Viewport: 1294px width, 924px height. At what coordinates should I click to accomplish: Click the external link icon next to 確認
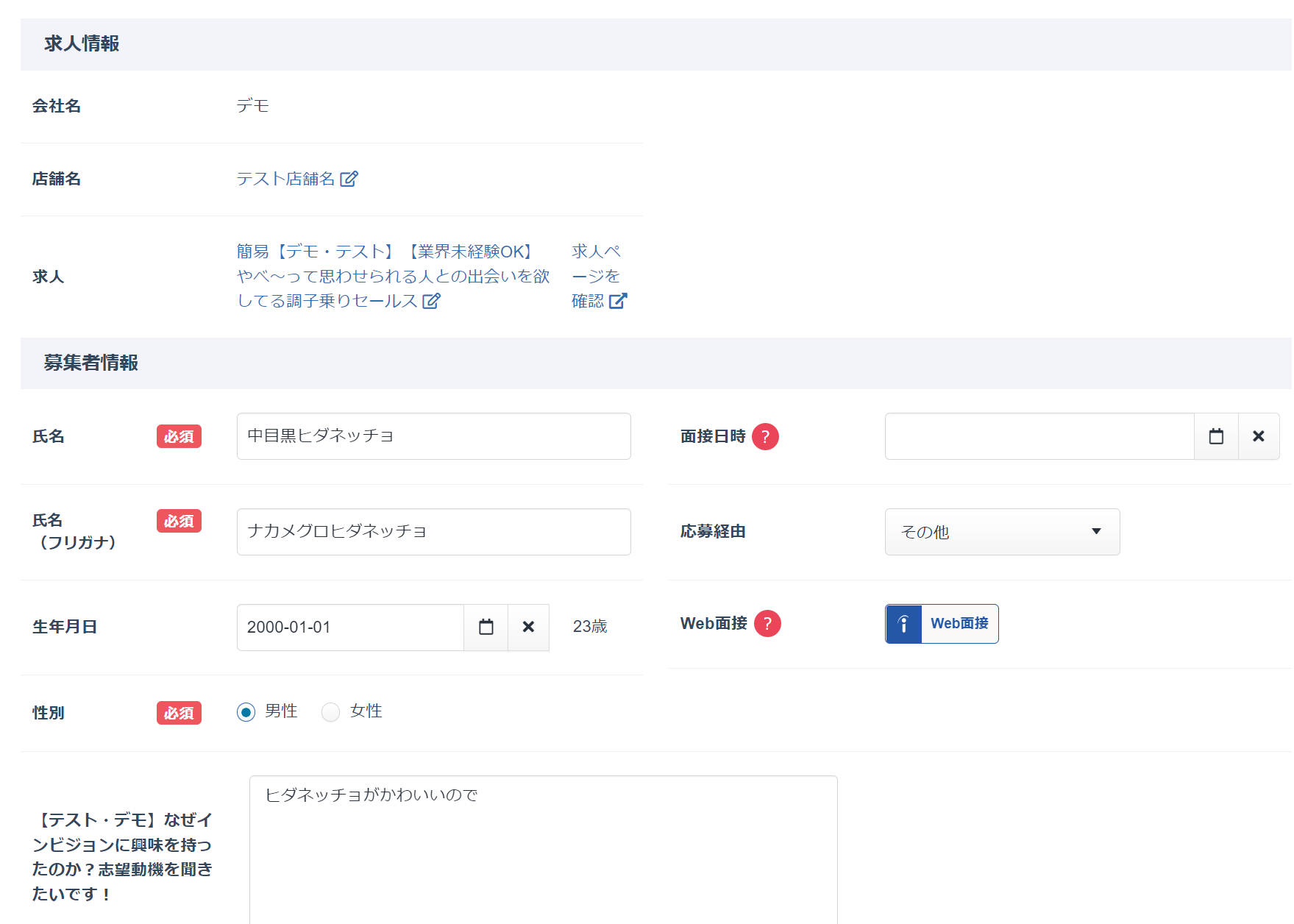point(618,301)
